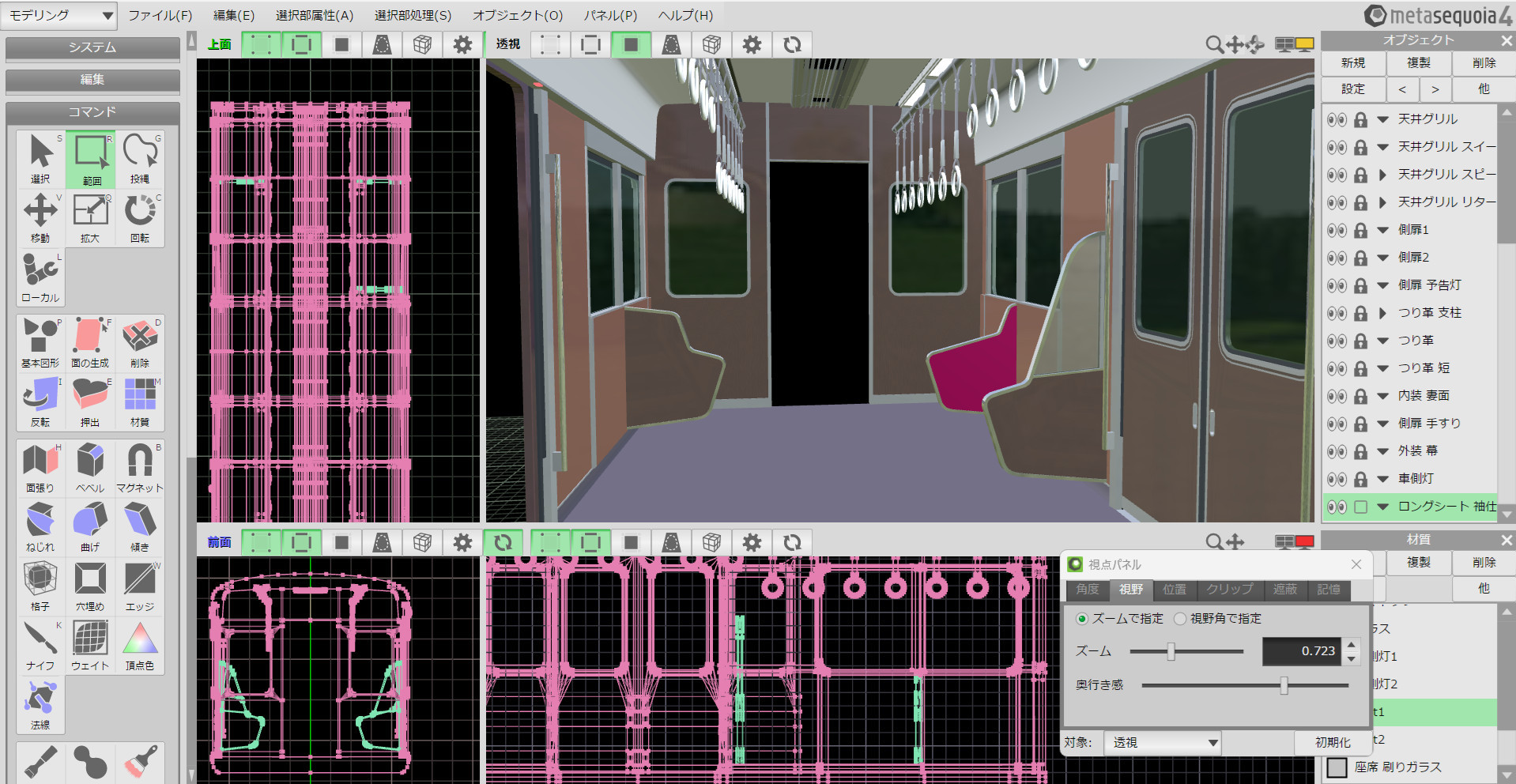Toggle visibility of 外装 幕 object
1516x784 pixels.
1337,451
